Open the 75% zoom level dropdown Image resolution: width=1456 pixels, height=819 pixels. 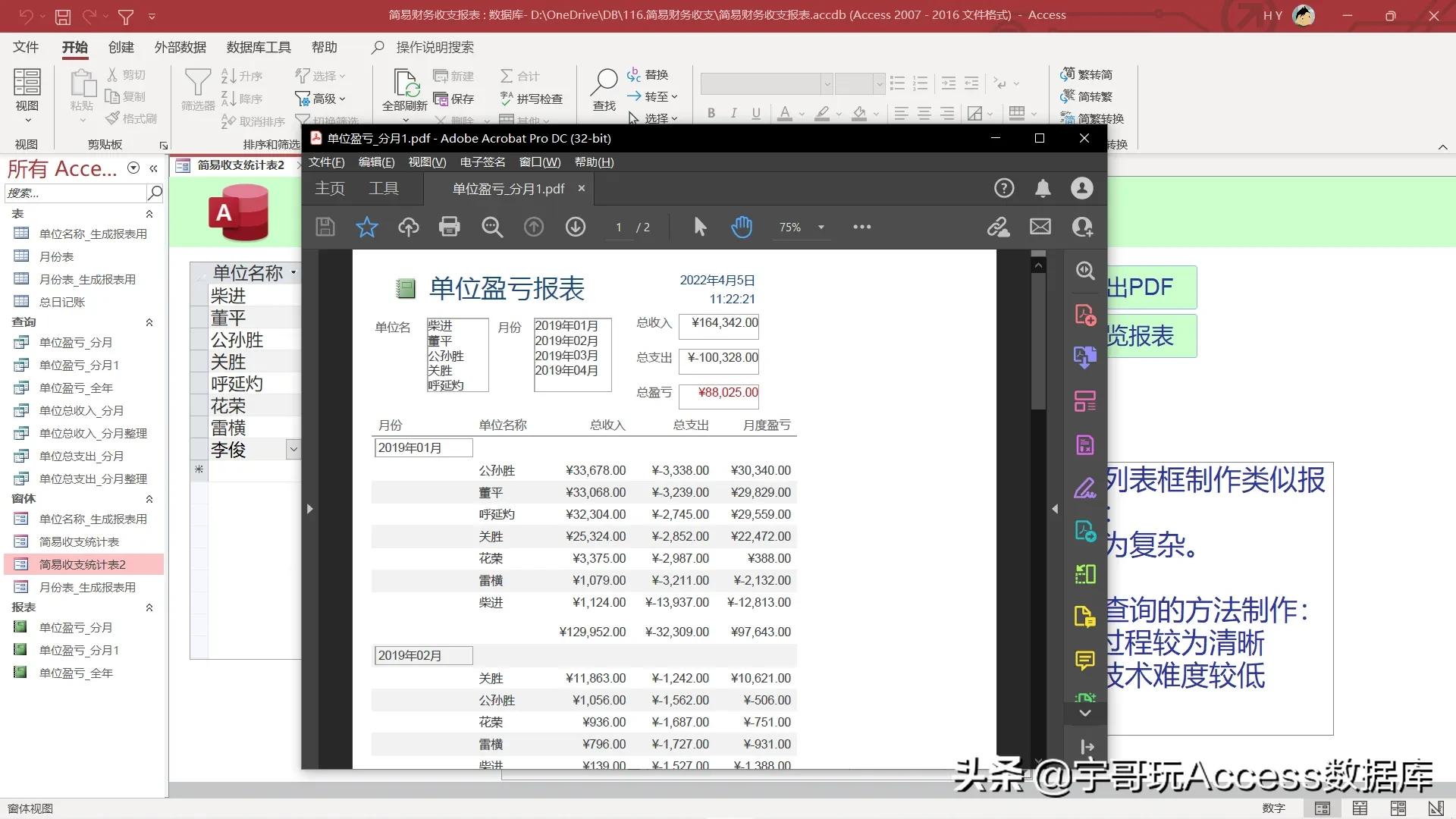(821, 227)
